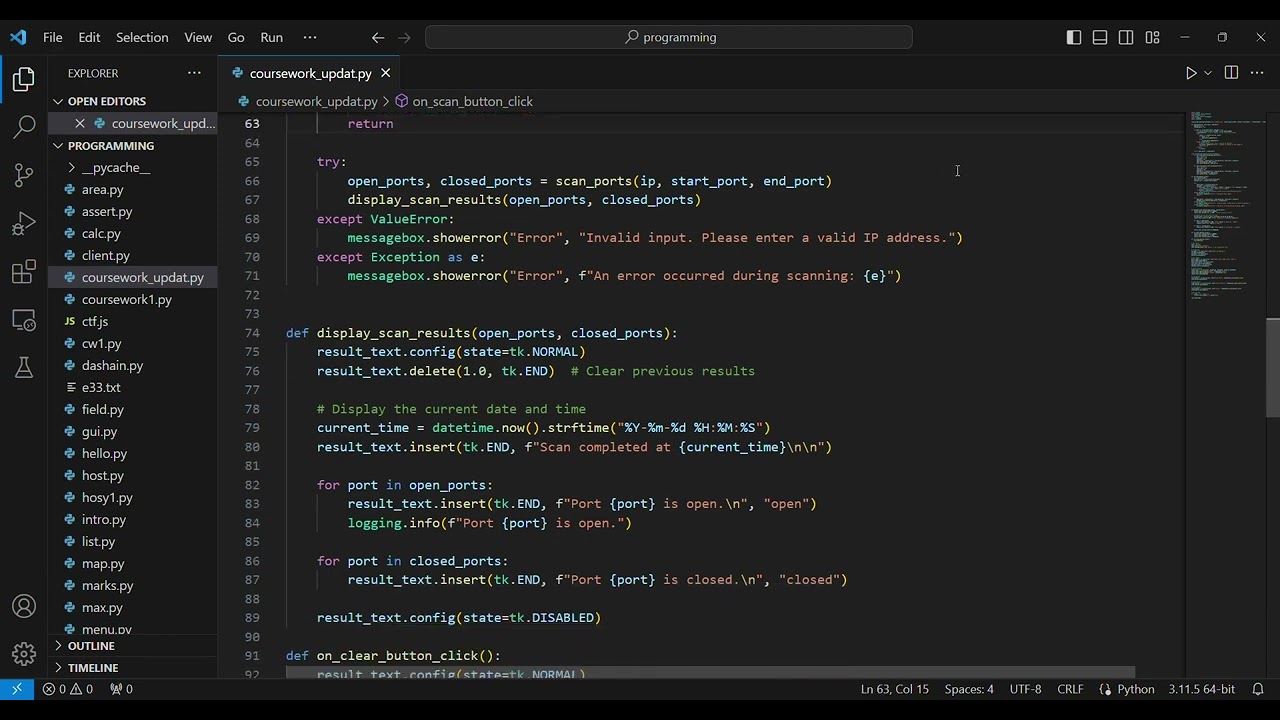Click Ln 63, Col 15 status
Viewport: 1280px width, 720px height.
coord(894,689)
